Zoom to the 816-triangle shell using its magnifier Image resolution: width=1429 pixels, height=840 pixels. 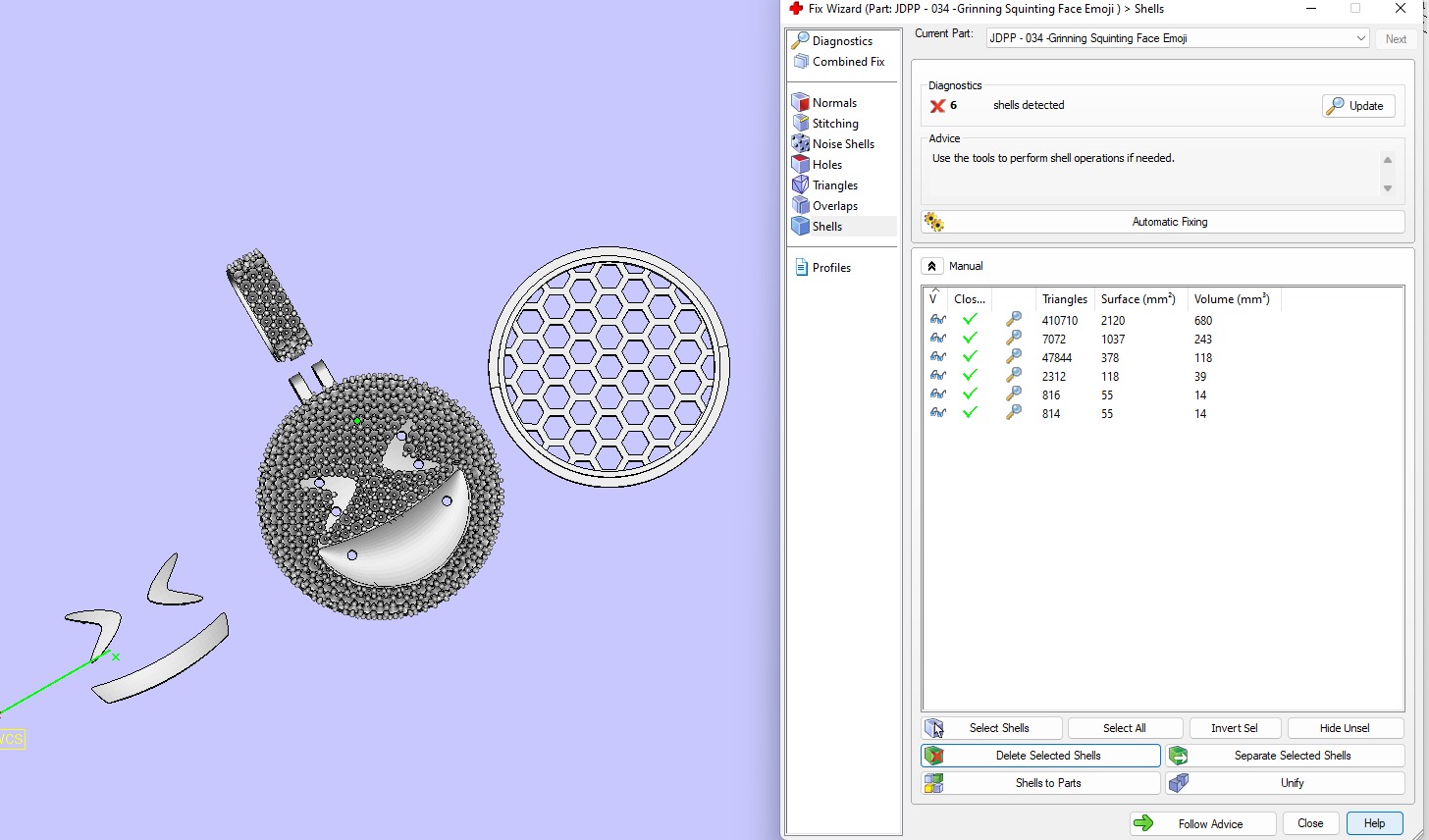[x=1014, y=394]
